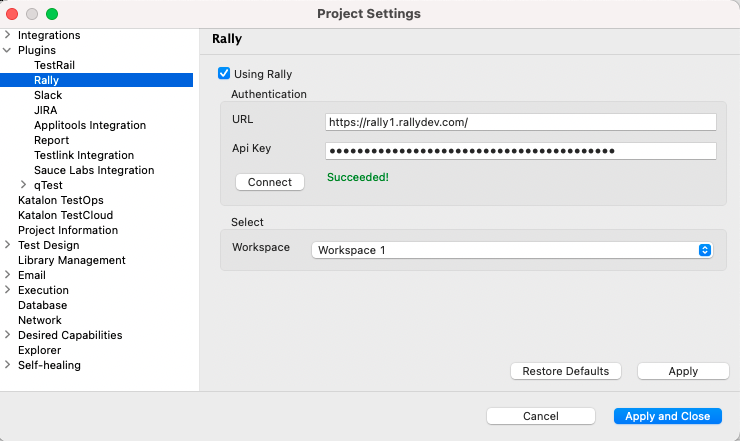Screen dimensions: 740x441
Task: Expand the Desired Capabilities node
Action: point(8,335)
